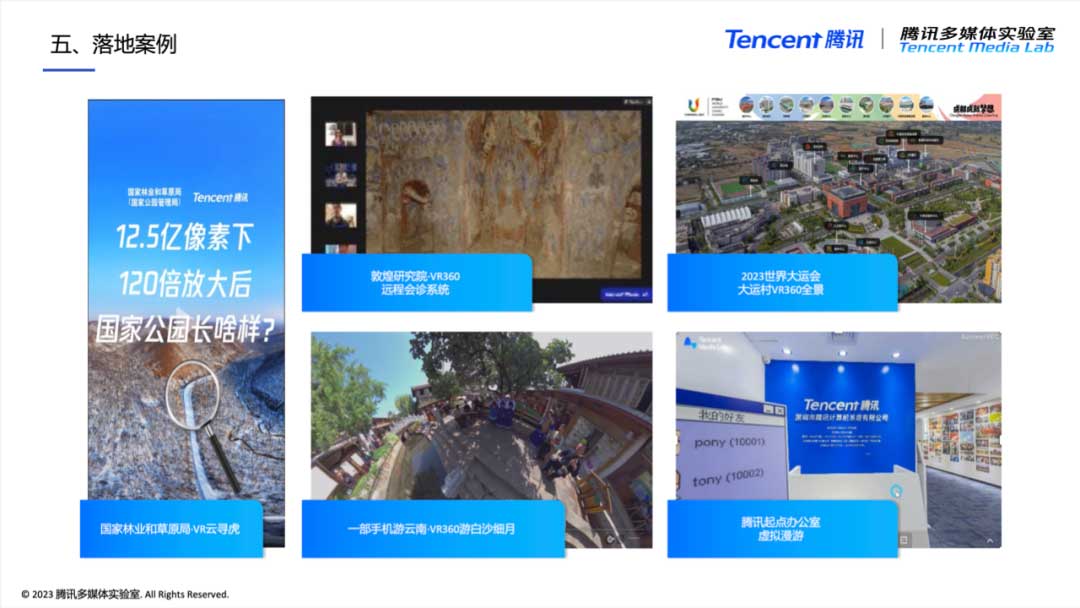1080x608 pixels.
Task: Click the blue navigation hotspot on the office floor
Action: click(897, 491)
